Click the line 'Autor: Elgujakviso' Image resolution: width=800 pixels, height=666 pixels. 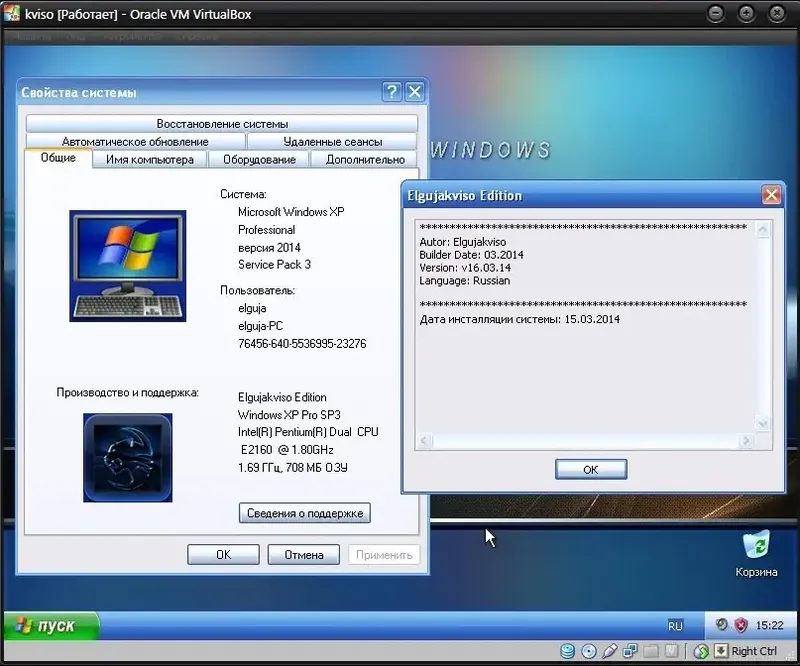tap(463, 242)
